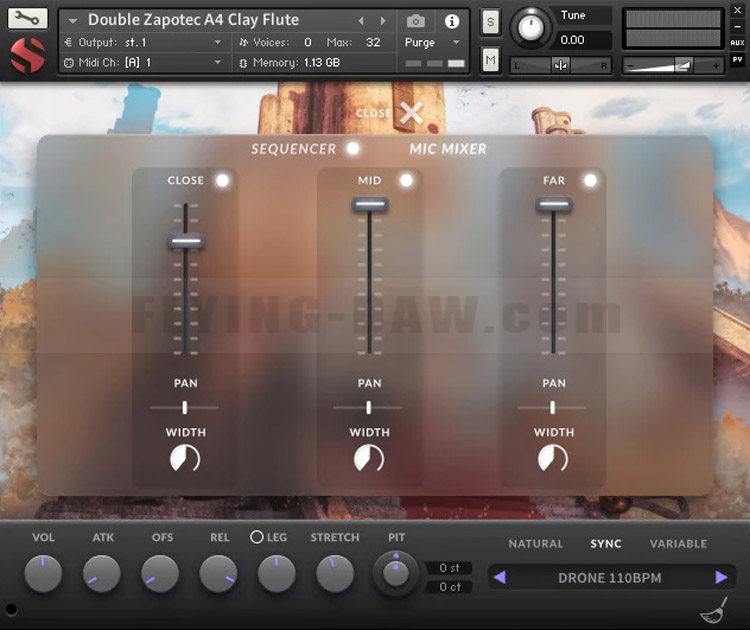750x630 pixels.
Task: Click the OFS offset knob
Action: click(x=160, y=574)
